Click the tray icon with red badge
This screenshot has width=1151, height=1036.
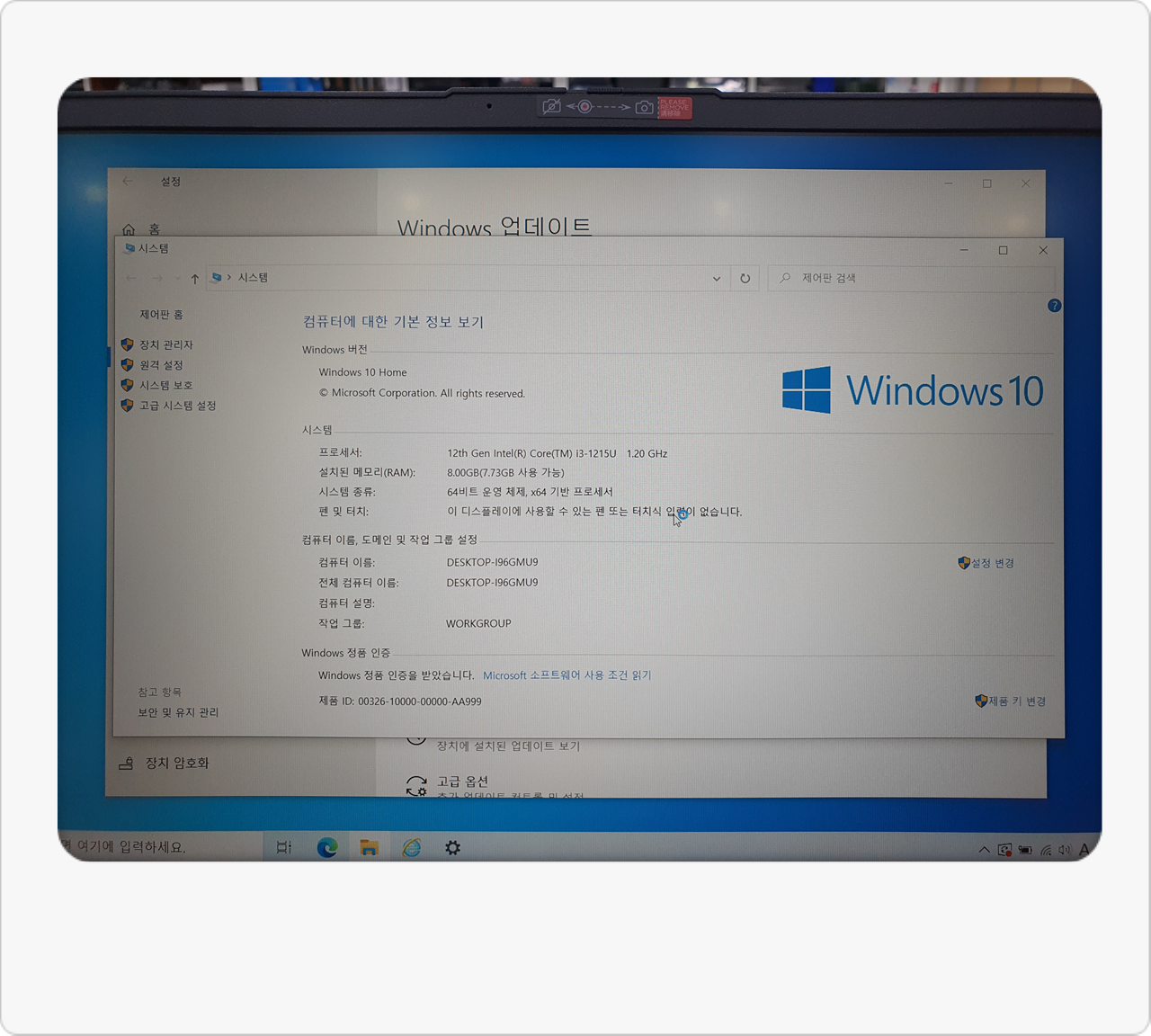tap(1004, 850)
